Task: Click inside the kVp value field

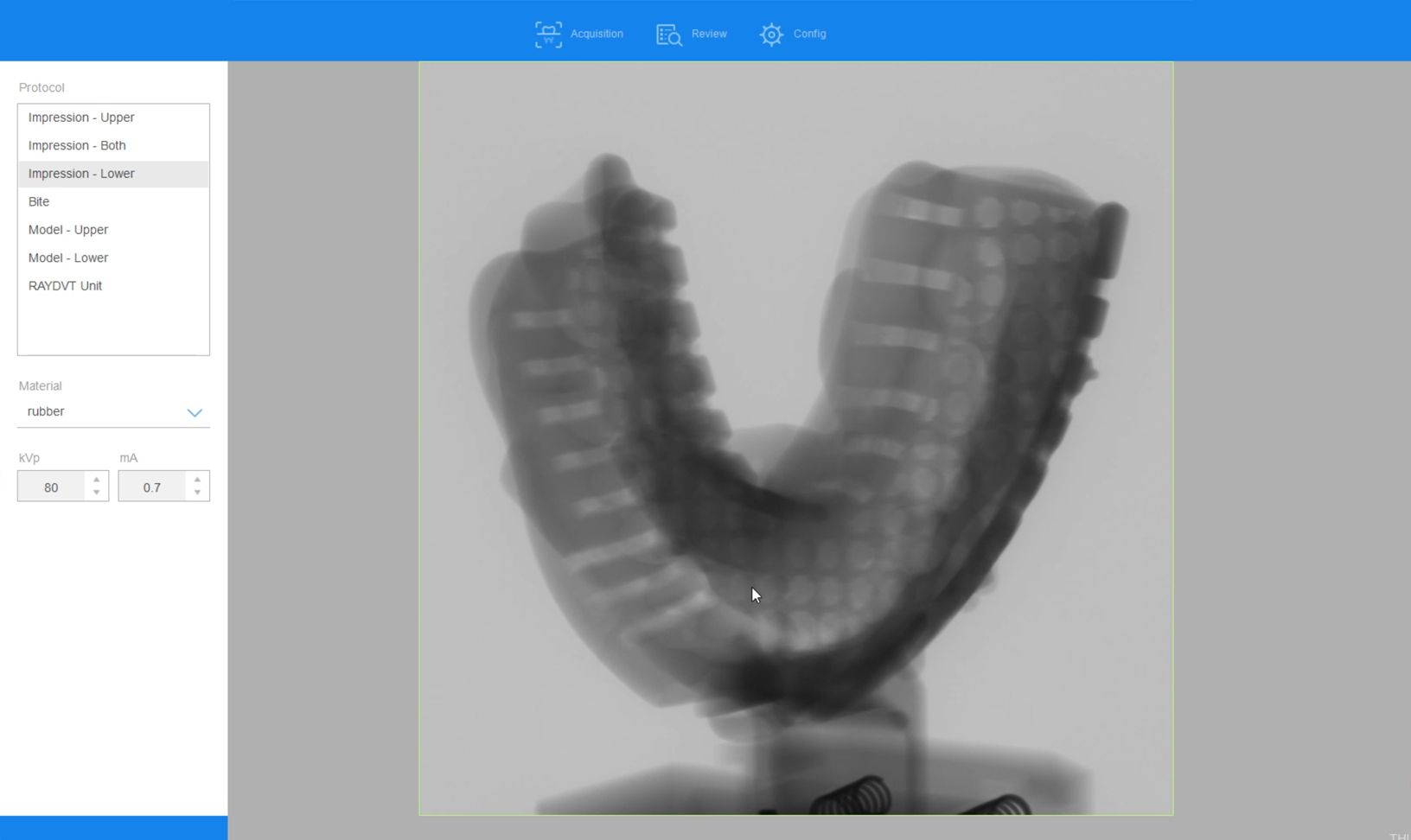Action: tap(52, 487)
